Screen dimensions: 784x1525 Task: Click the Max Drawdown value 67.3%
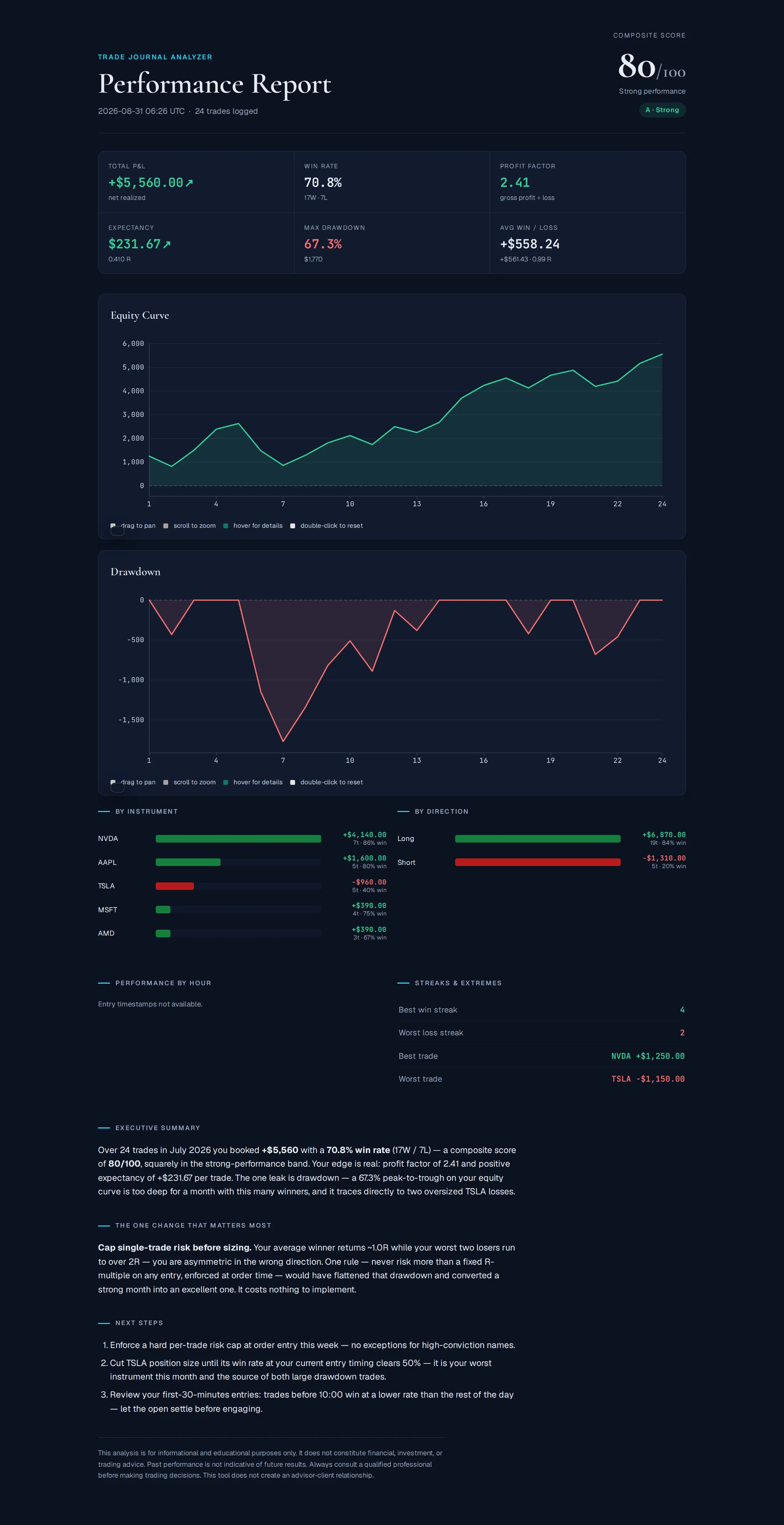pyautogui.click(x=323, y=244)
